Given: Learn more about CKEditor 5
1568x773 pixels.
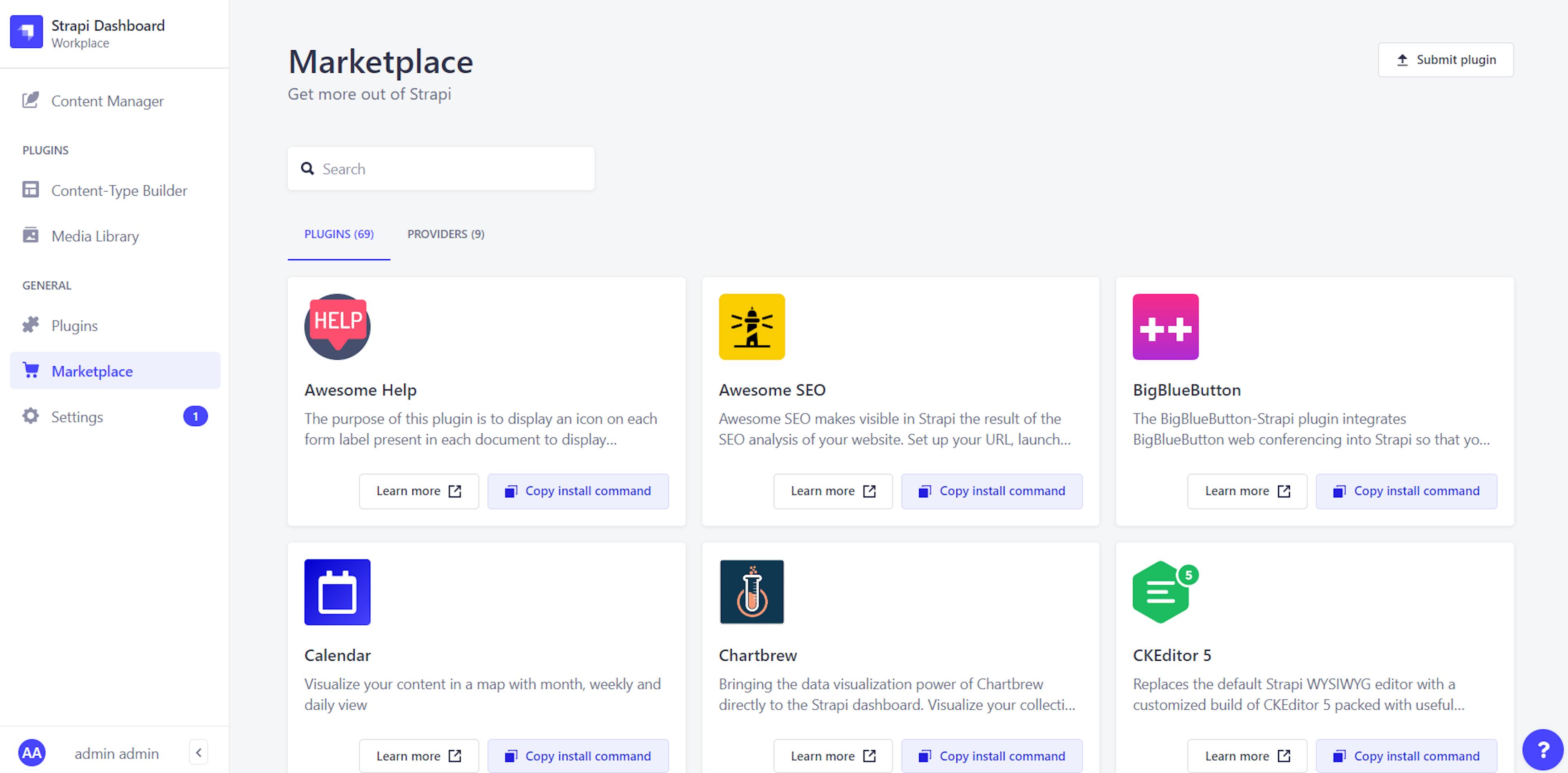Looking at the screenshot, I should pos(1247,756).
